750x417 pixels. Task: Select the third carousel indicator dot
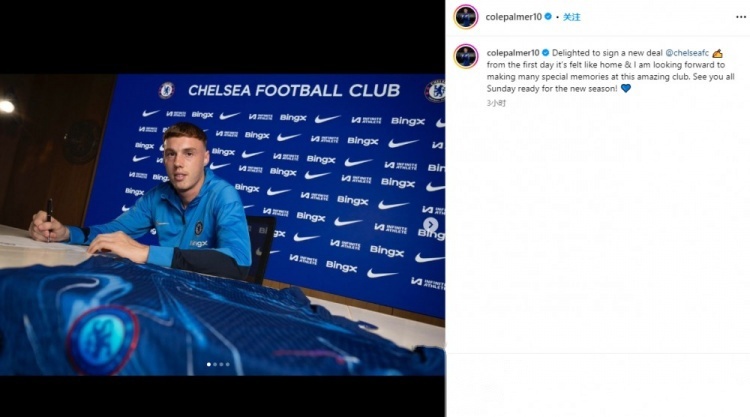[x=221, y=364]
